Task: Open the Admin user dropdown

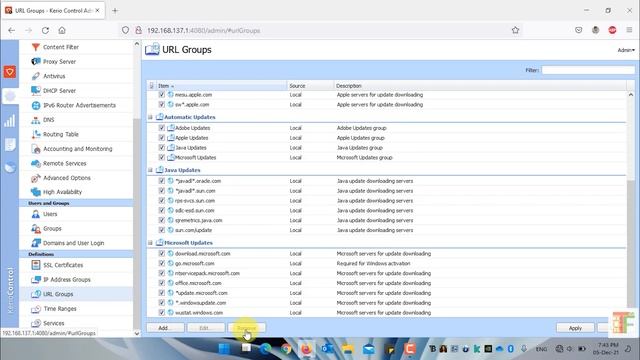Action: (x=626, y=50)
